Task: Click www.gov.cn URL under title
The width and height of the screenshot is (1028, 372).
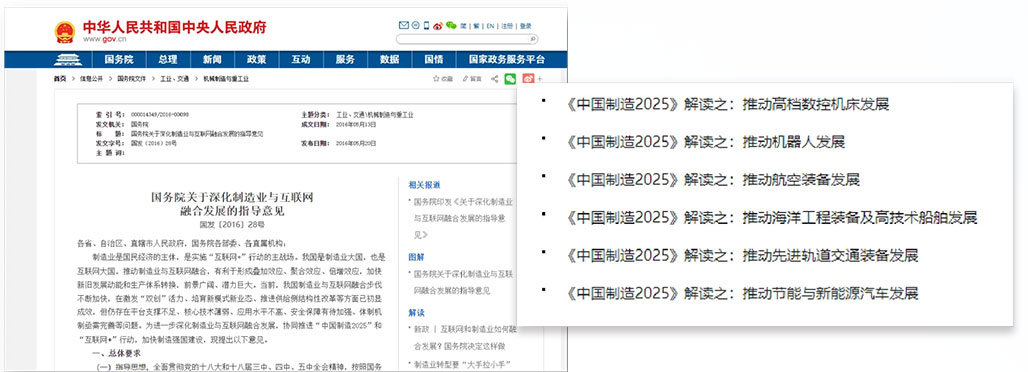Action: [x=104, y=40]
